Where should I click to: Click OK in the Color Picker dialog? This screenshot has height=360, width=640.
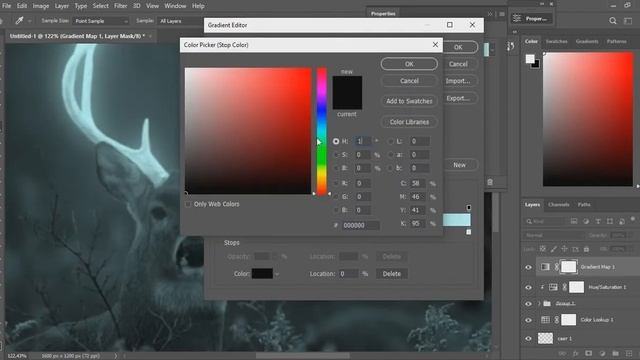(409, 64)
